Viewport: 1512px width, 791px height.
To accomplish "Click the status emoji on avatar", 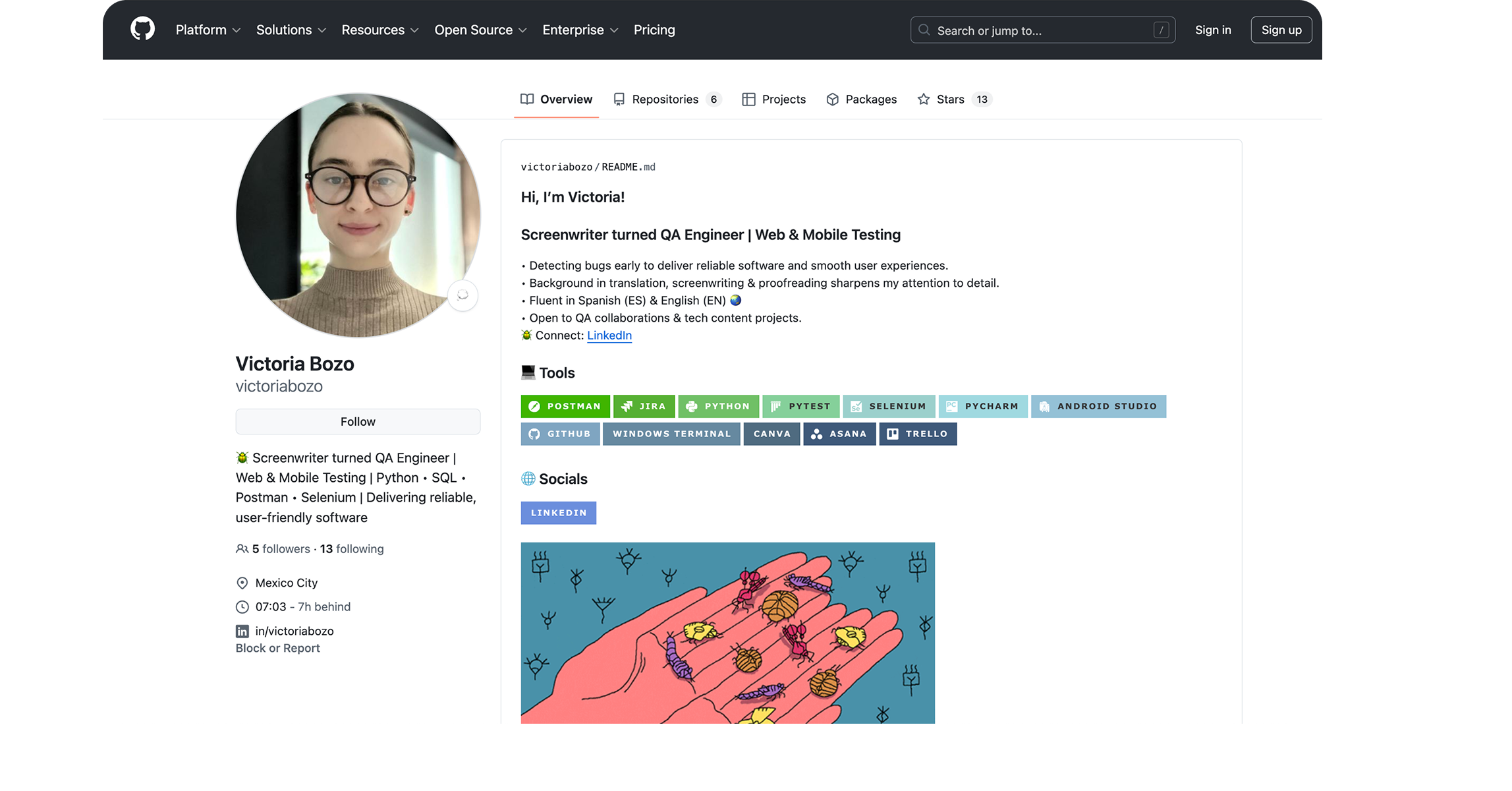I will pyautogui.click(x=462, y=295).
